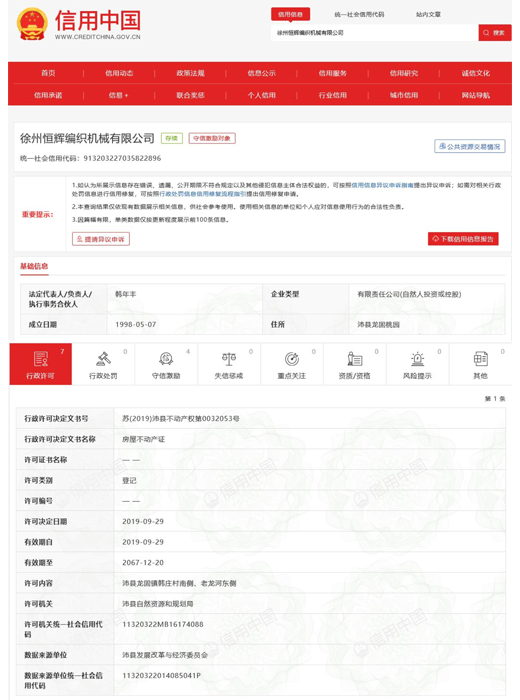Click the licensing authority 沛县自然资源和规划局
Screen dimensions: 520x700
(158, 604)
